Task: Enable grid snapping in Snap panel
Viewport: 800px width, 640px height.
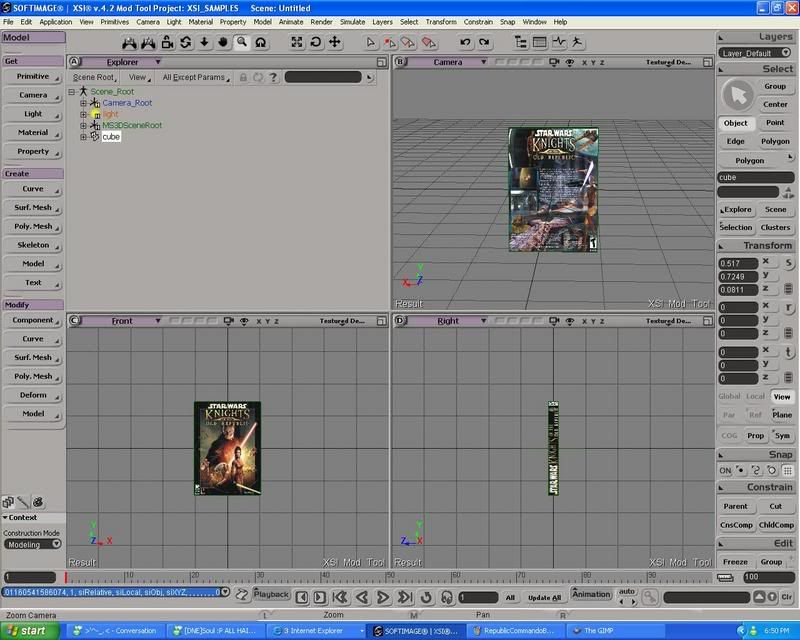Action: pyautogui.click(x=788, y=471)
